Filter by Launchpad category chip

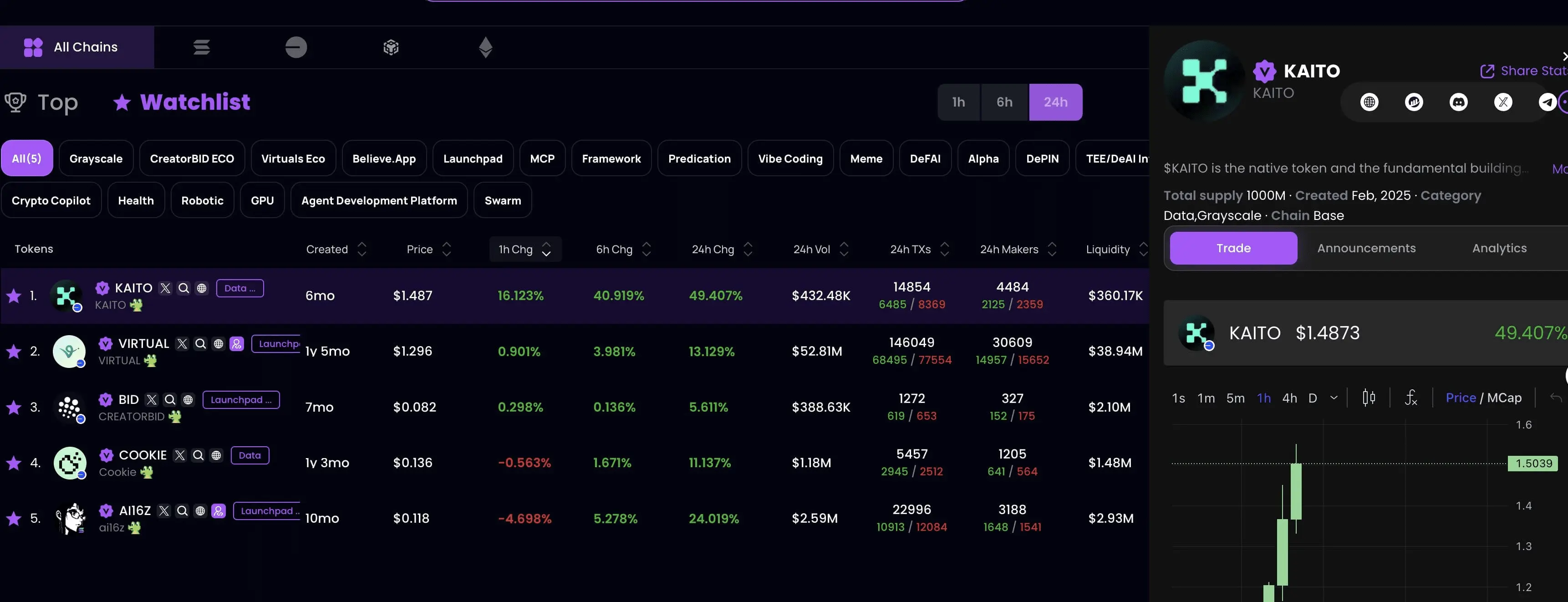point(472,158)
